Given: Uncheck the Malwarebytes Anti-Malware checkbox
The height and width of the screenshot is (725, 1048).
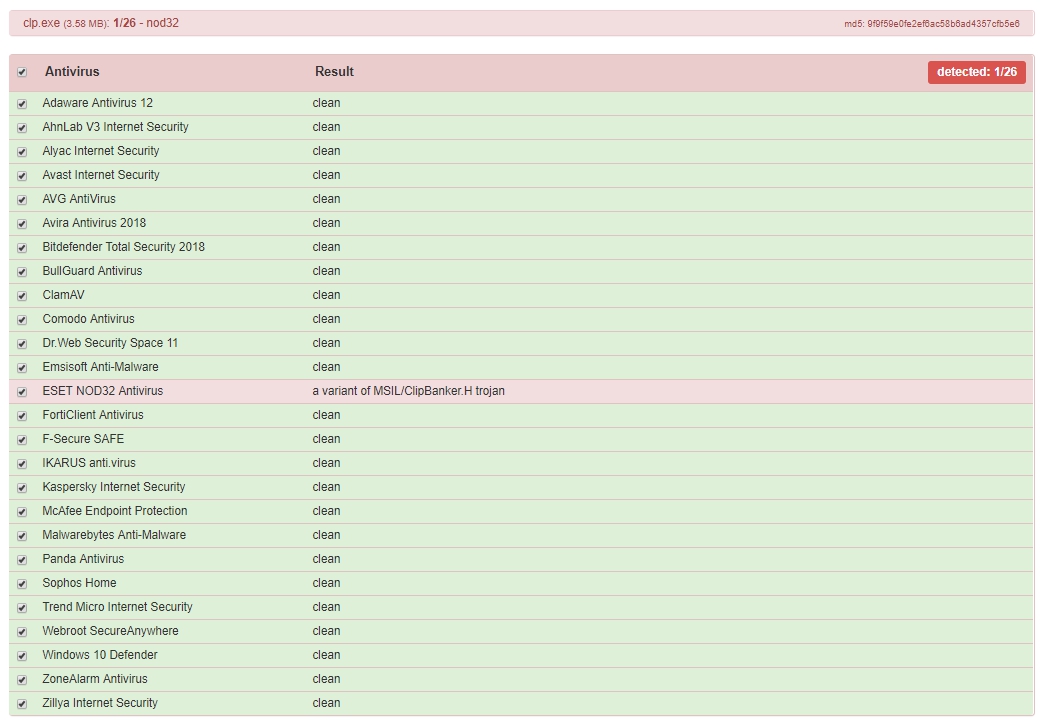Looking at the screenshot, I should 22,537.
